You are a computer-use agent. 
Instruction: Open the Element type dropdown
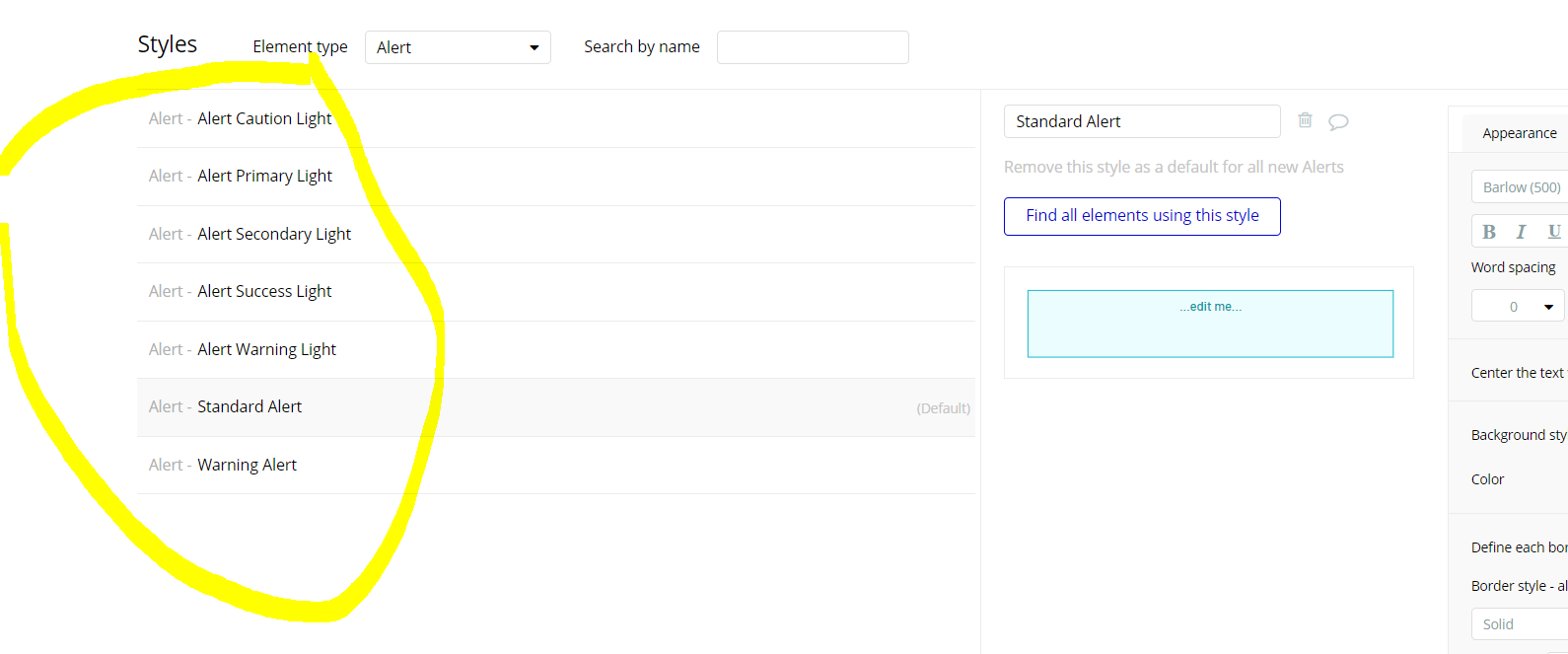(x=458, y=47)
